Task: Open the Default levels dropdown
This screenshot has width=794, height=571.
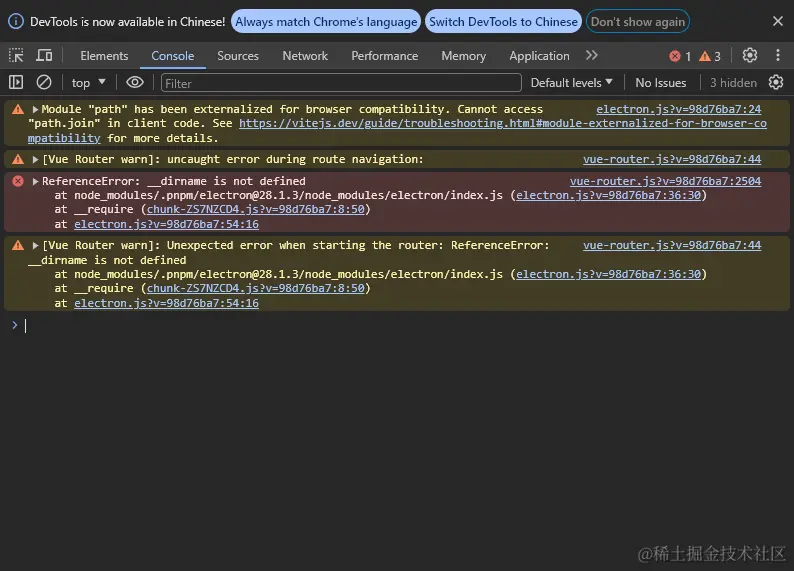Action: 571,83
